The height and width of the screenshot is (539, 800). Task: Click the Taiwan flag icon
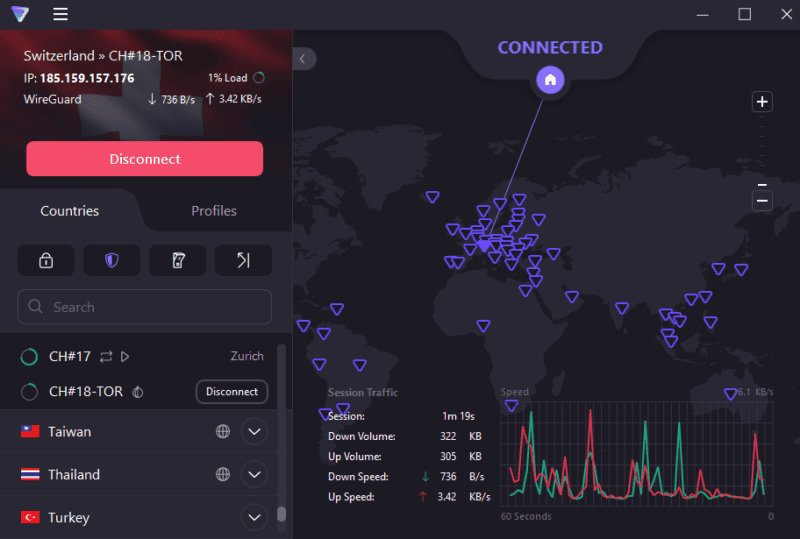point(30,431)
